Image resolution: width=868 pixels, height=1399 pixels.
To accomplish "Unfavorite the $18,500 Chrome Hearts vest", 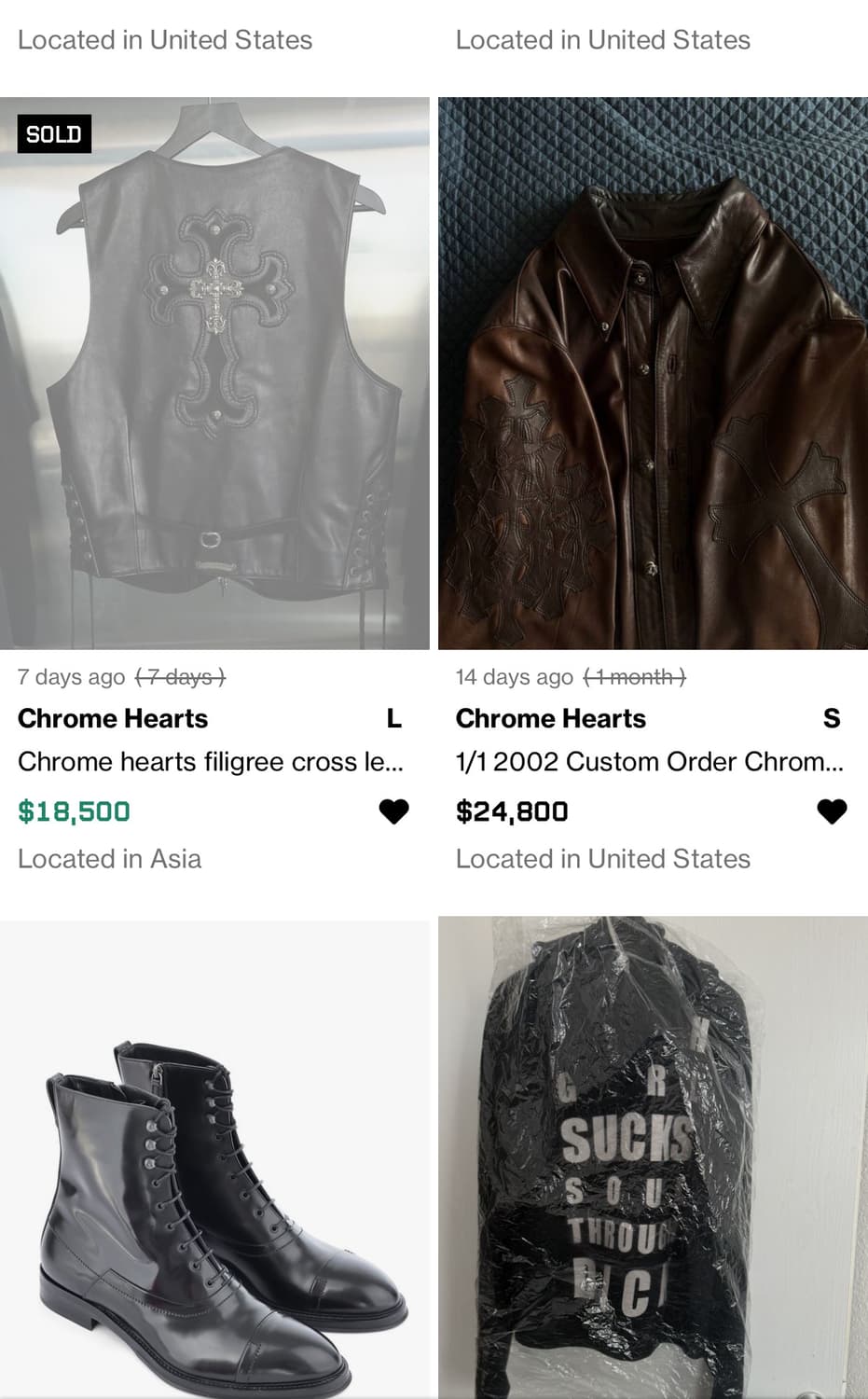I will click(x=393, y=811).
